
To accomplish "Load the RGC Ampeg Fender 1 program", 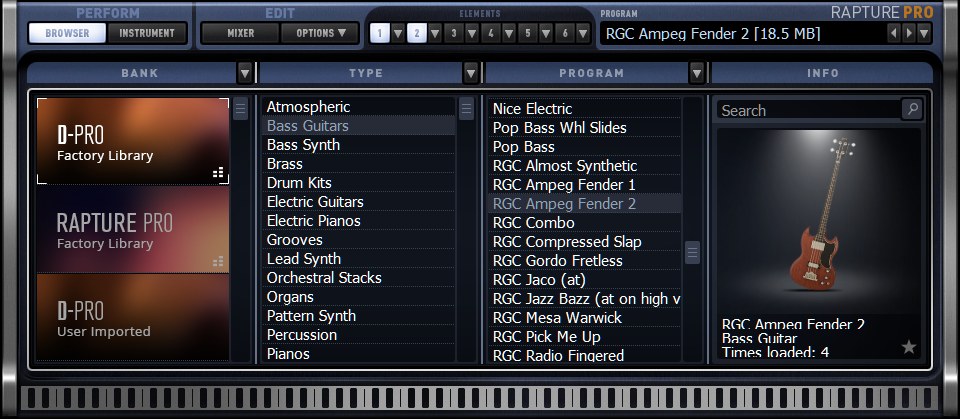I will [585, 184].
